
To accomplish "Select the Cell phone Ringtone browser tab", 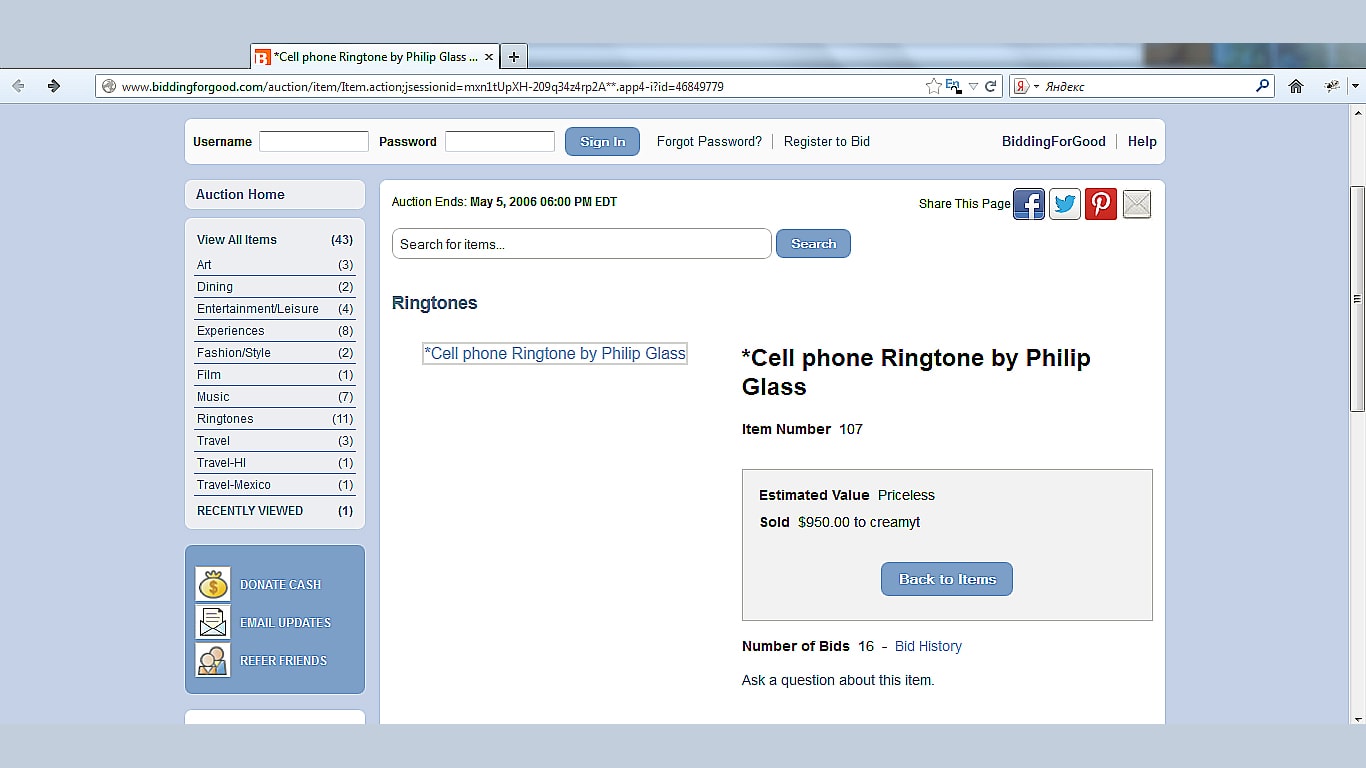I will pyautogui.click(x=374, y=57).
